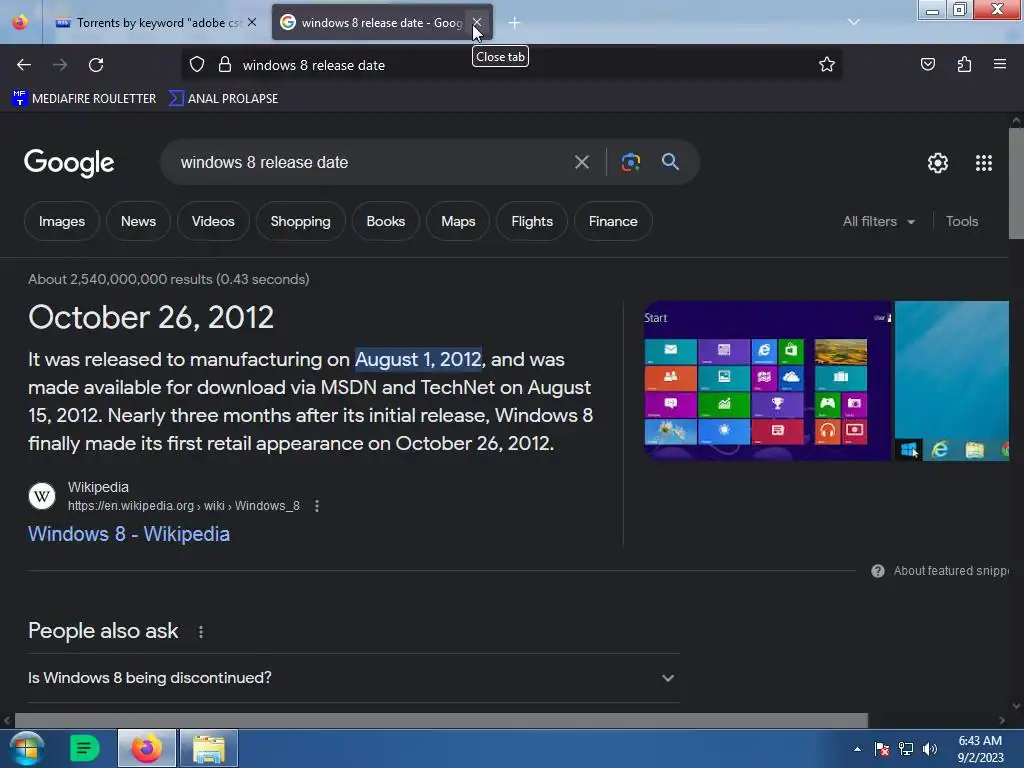Show hidden system tray icons
1024x768 pixels.
(857, 749)
